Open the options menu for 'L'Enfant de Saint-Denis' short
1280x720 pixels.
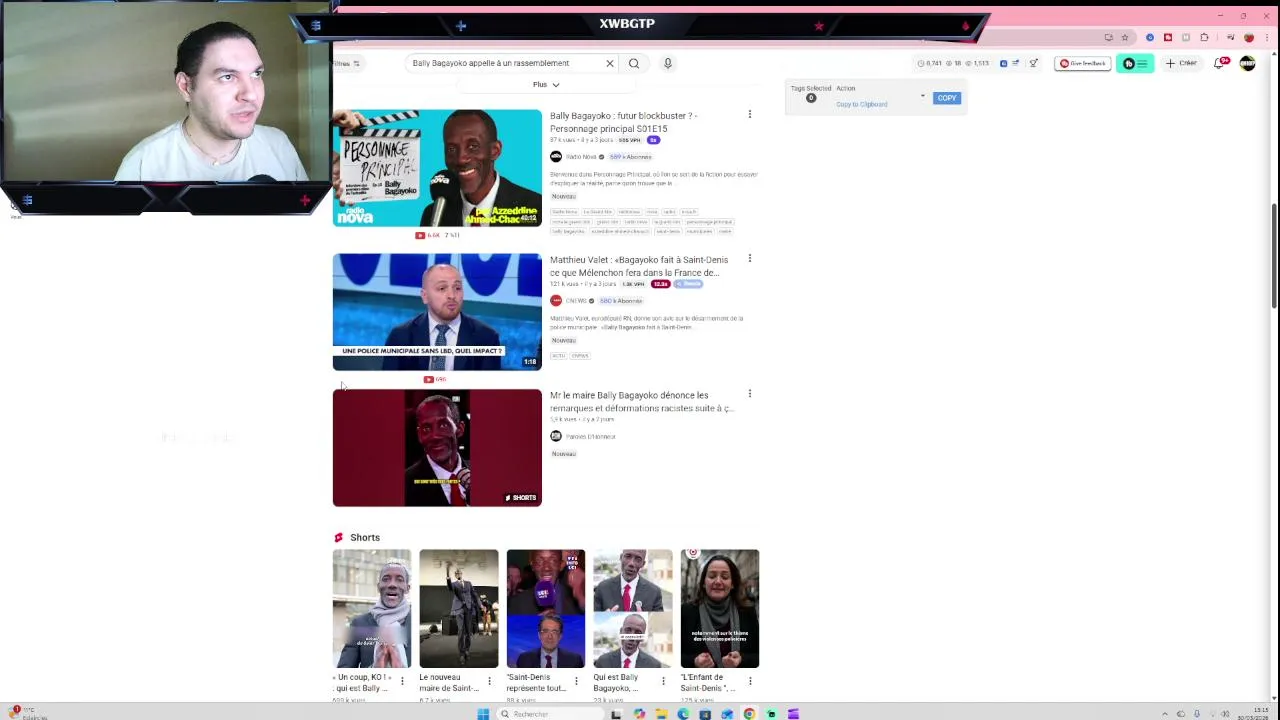pyautogui.click(x=750, y=681)
